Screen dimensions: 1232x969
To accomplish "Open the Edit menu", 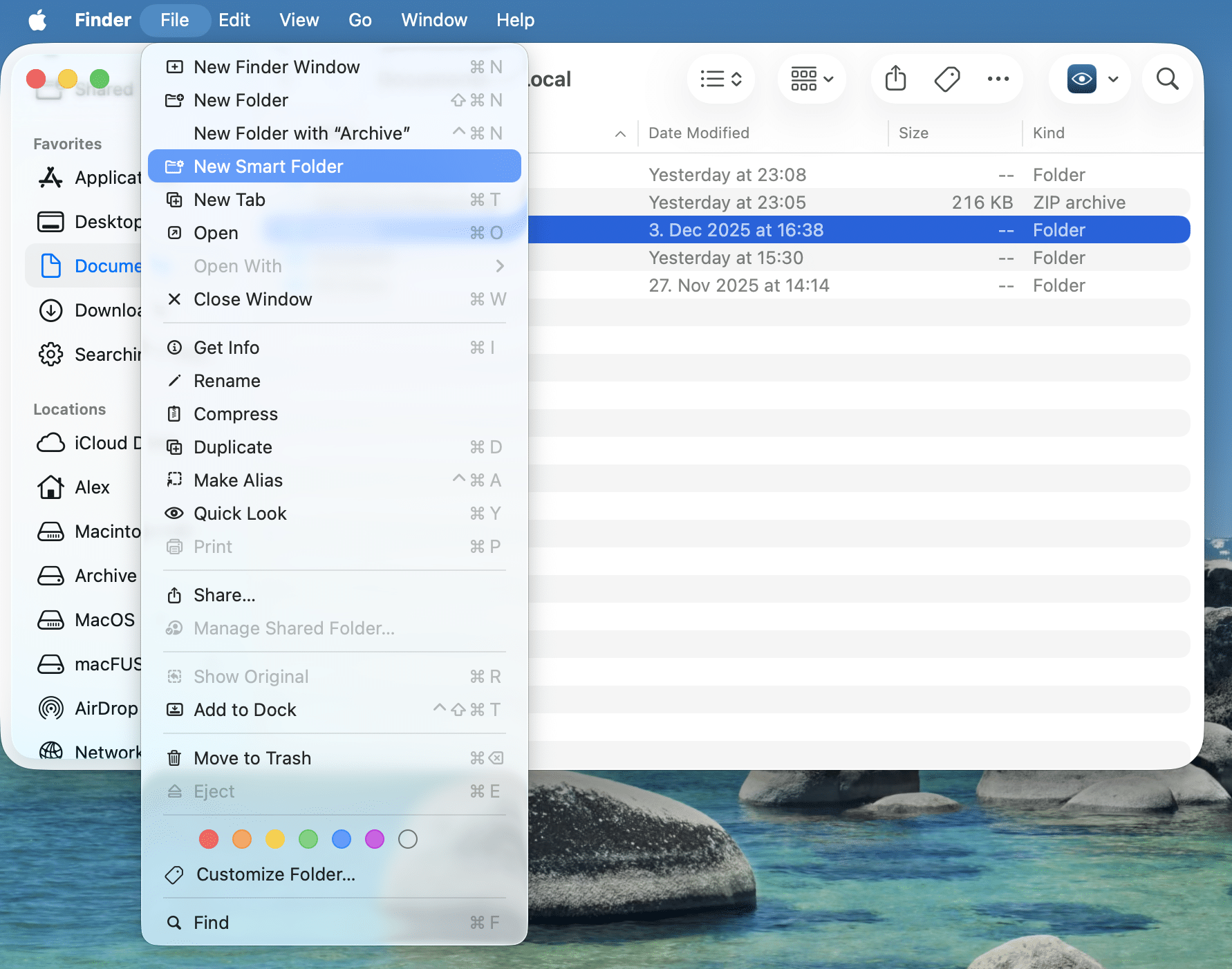I will [234, 20].
